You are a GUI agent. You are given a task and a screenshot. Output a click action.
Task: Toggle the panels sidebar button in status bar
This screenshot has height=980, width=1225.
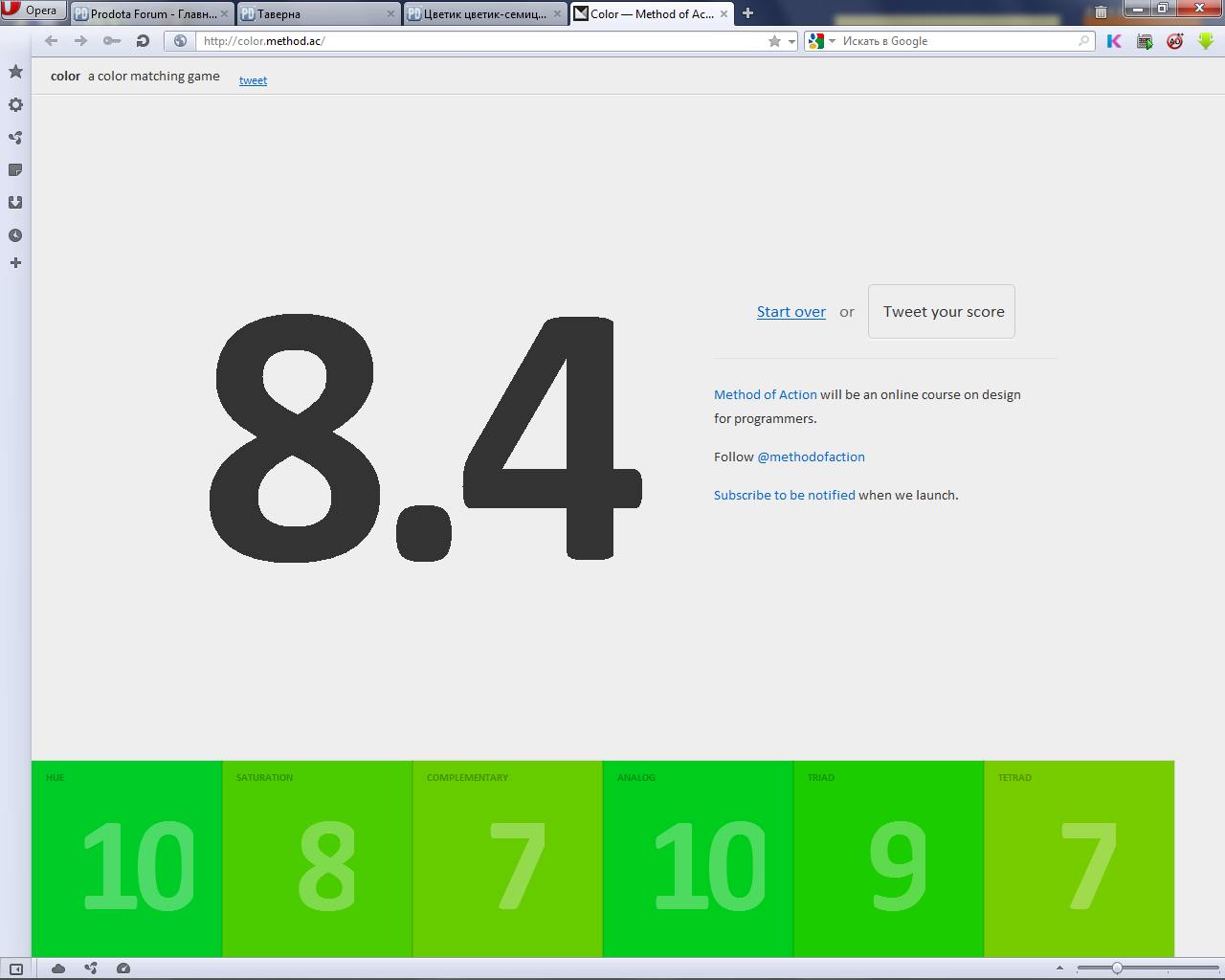(x=16, y=969)
